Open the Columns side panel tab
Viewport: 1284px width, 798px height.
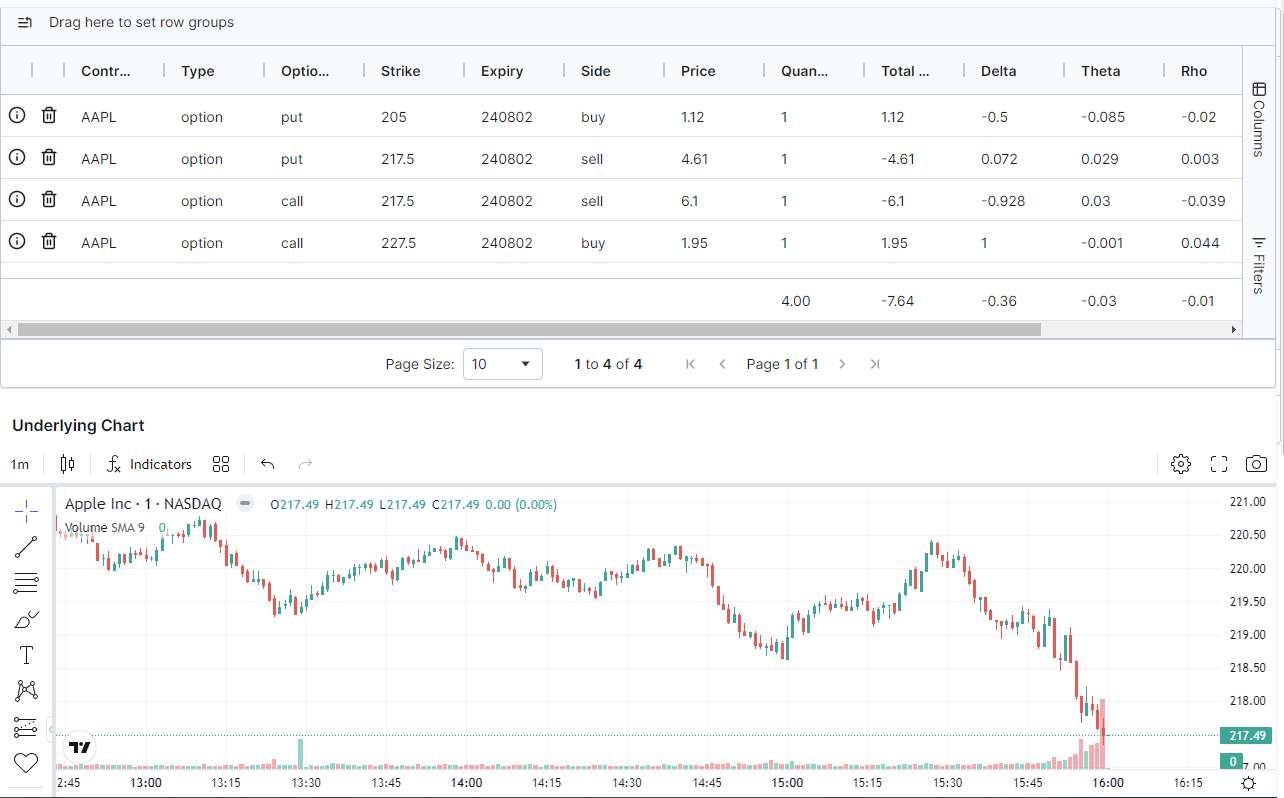[1259, 119]
